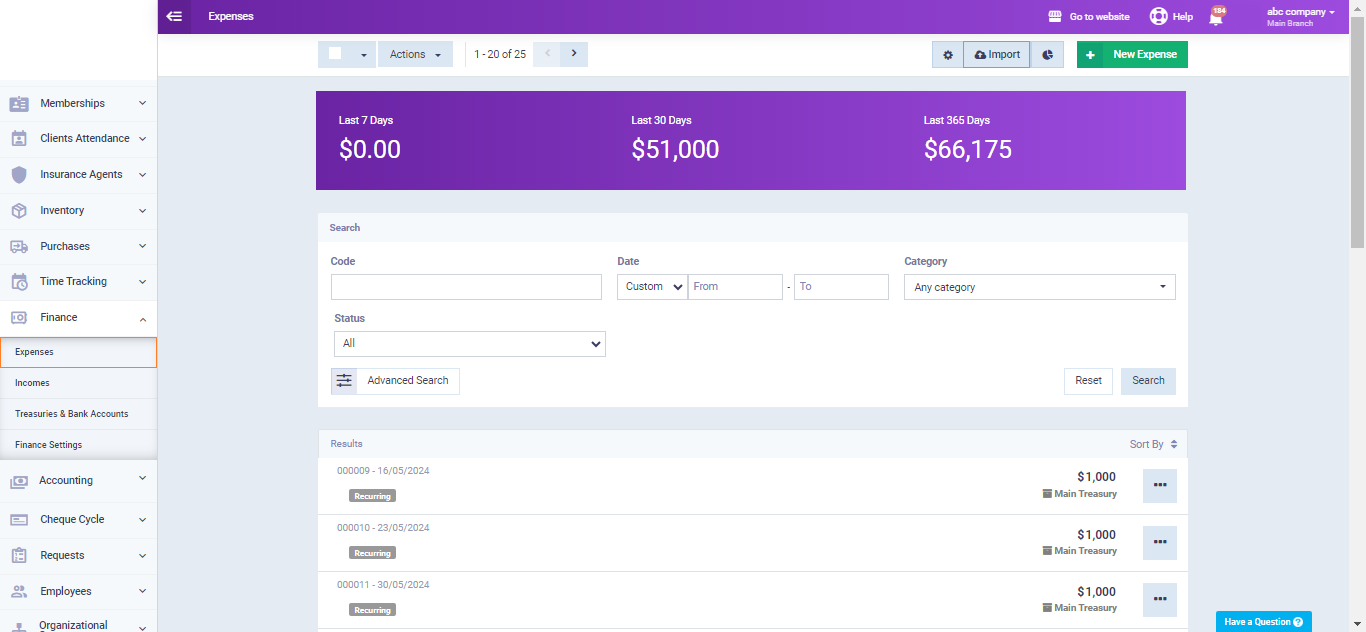The image size is (1366, 632).
Task: Click expense row 000011 - 30/05/2024
Action: tap(752, 600)
